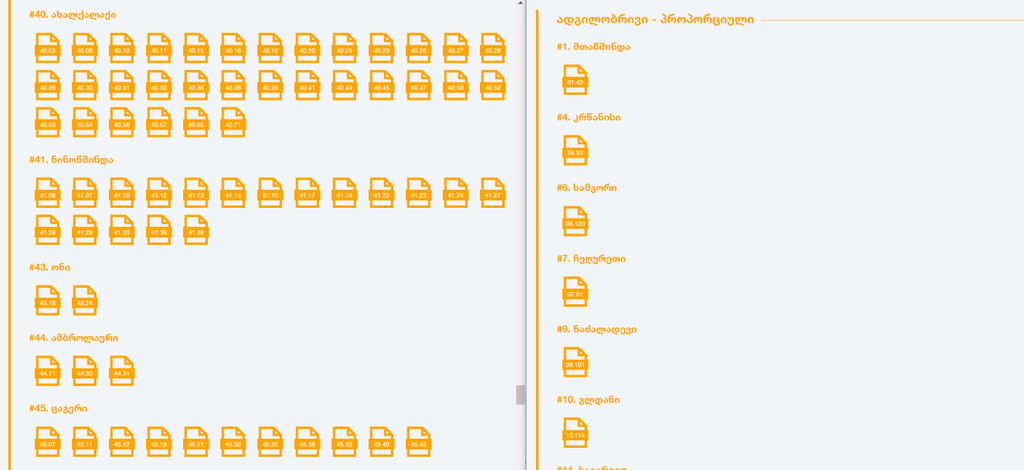Open the 40.44 file icon
Screen dimensions: 1024x470
pos(345,86)
